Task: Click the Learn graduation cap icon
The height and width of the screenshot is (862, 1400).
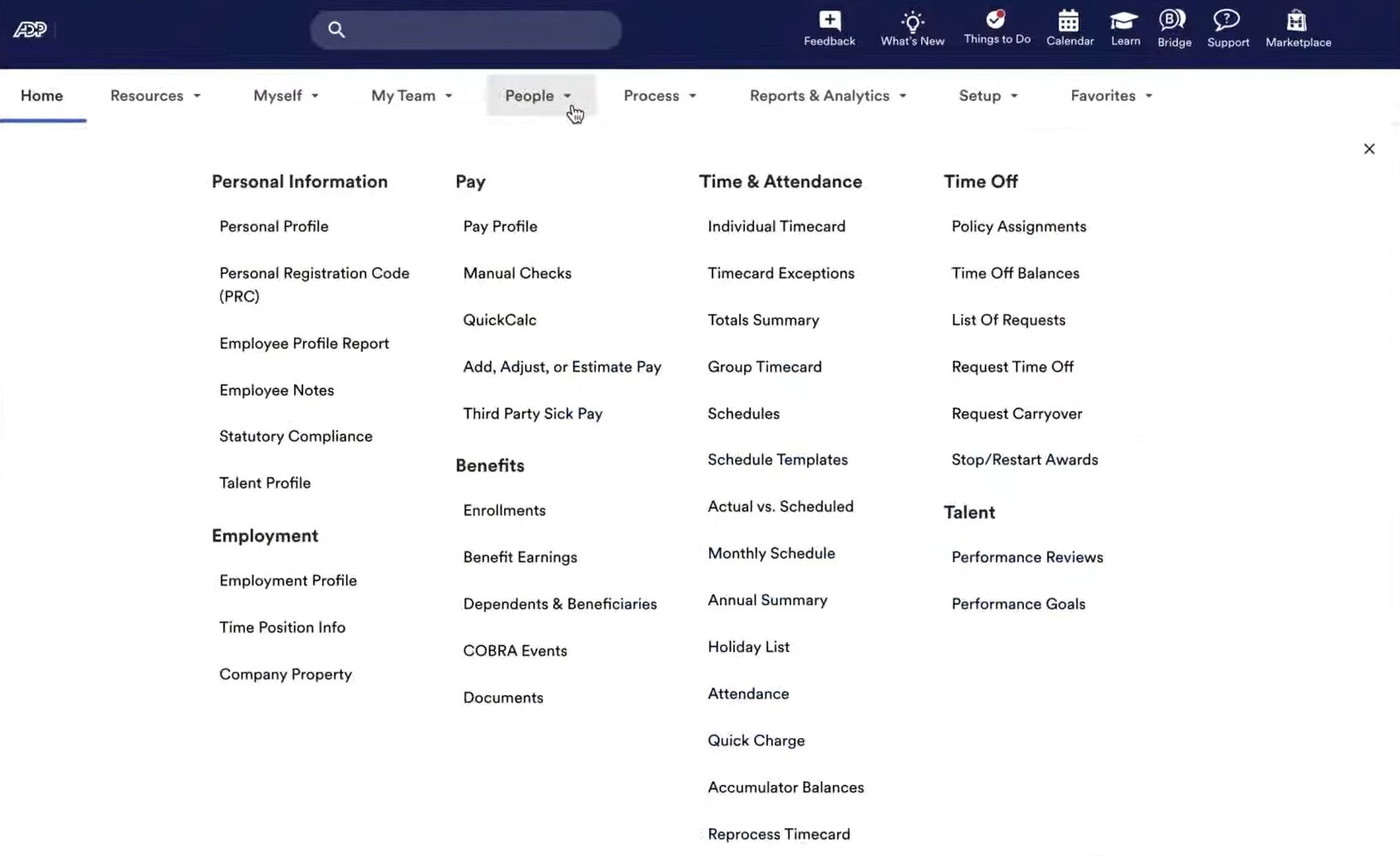Action: 1124,21
